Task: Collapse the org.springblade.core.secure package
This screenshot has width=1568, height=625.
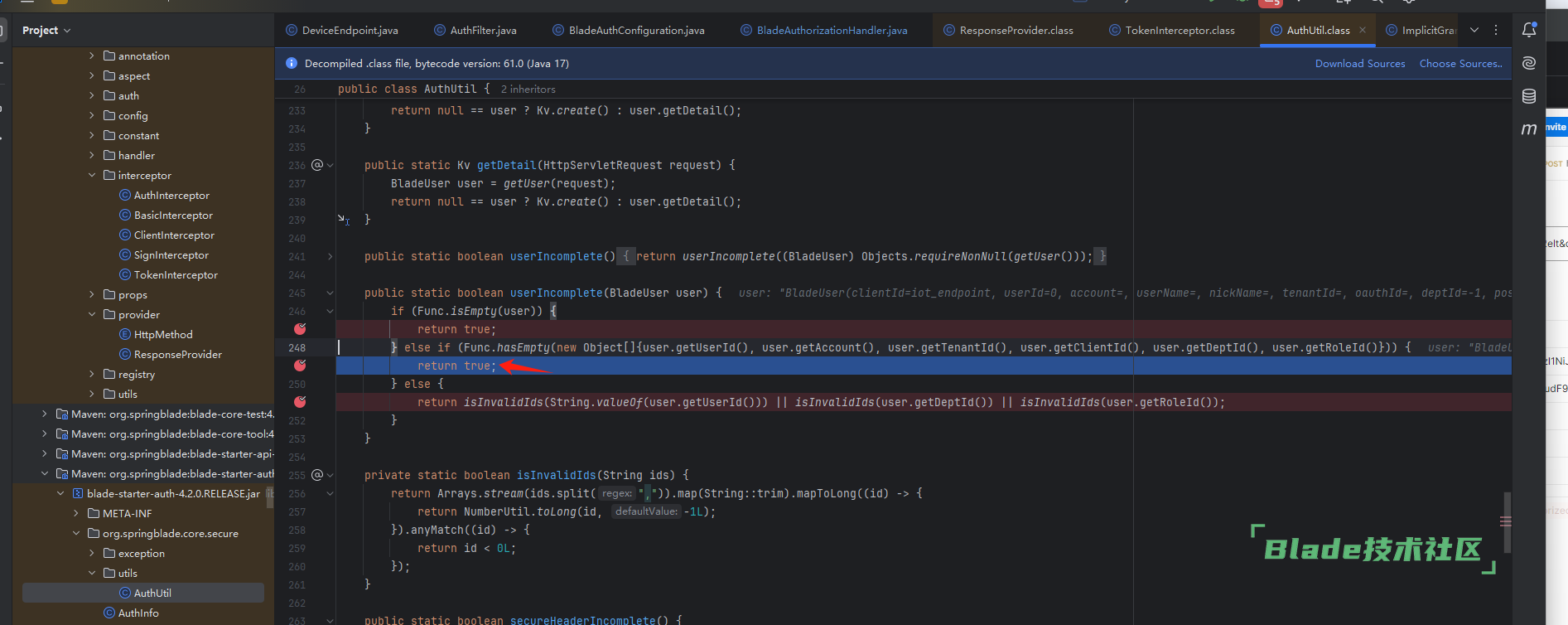Action: pyautogui.click(x=76, y=533)
